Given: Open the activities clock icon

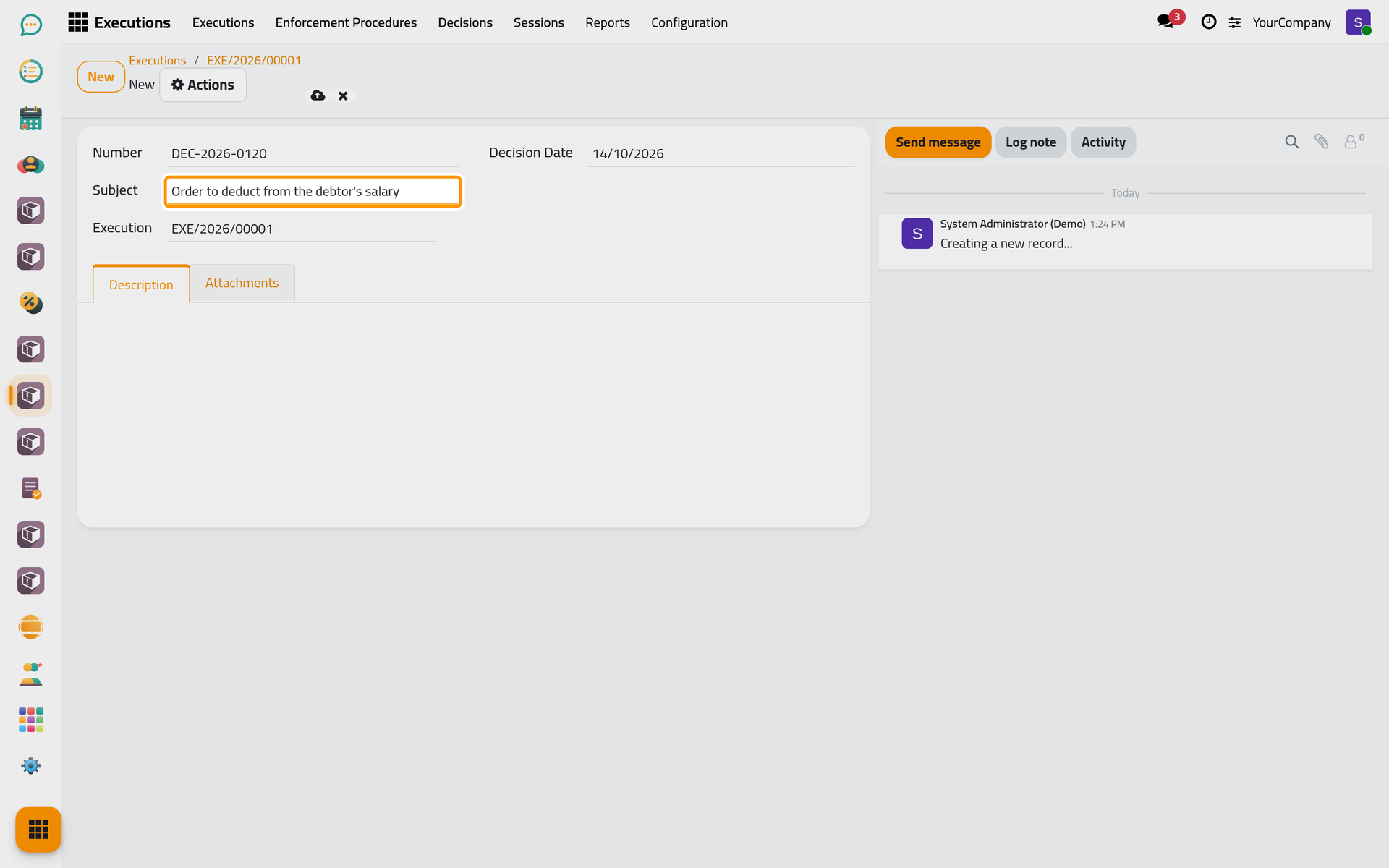Looking at the screenshot, I should tap(1208, 22).
